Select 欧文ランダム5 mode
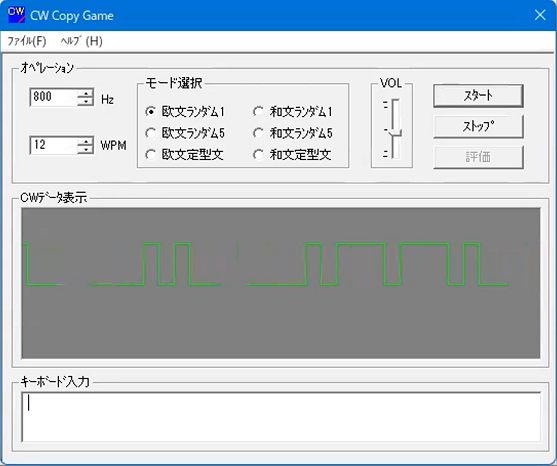 coord(185,133)
